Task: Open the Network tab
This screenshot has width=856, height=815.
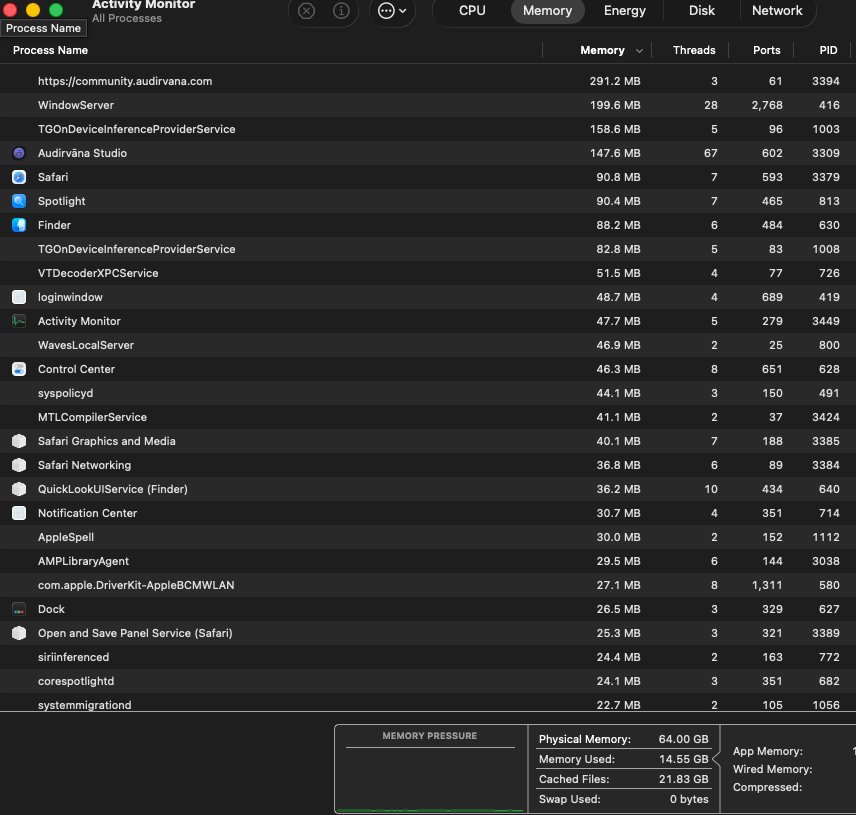Action: [777, 10]
